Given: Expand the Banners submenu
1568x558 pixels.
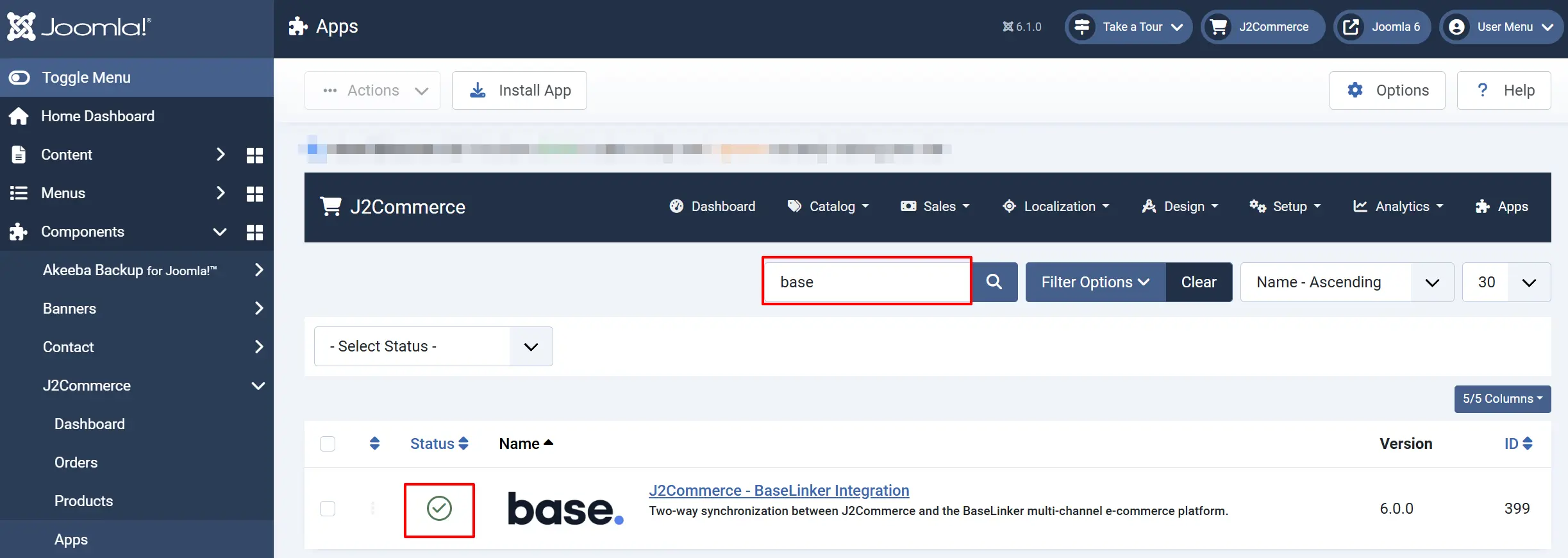Looking at the screenshot, I should (258, 309).
